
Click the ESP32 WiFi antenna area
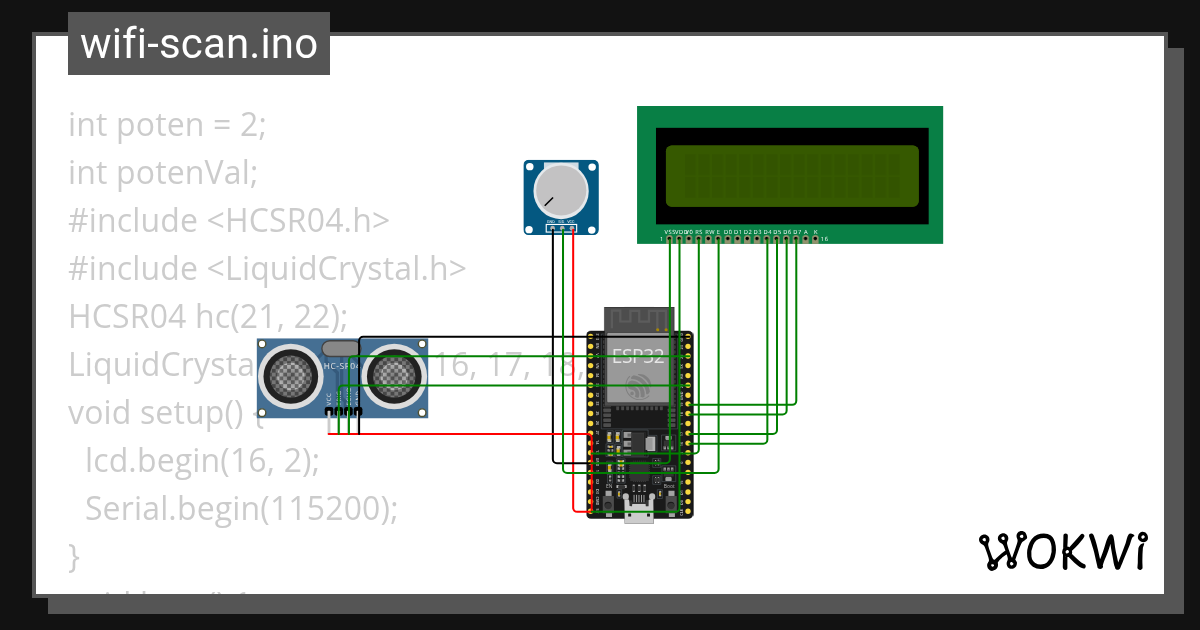[x=639, y=320]
